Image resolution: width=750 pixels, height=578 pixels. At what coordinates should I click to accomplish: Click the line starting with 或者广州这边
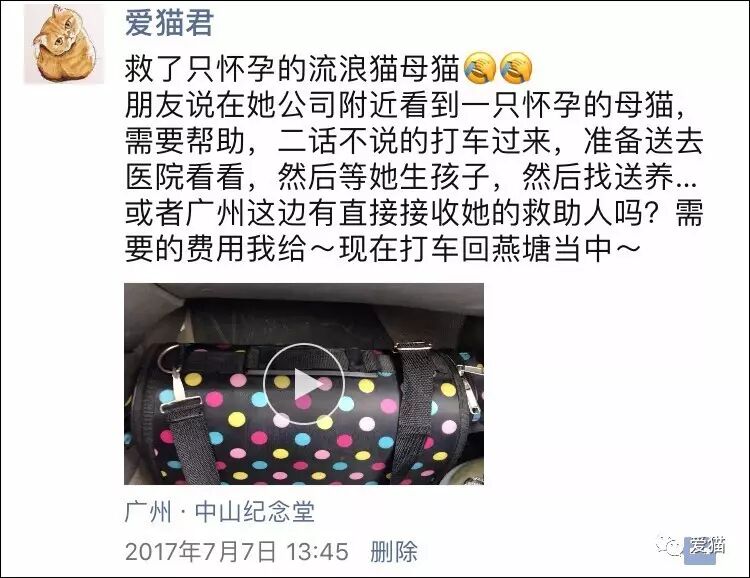[414, 212]
